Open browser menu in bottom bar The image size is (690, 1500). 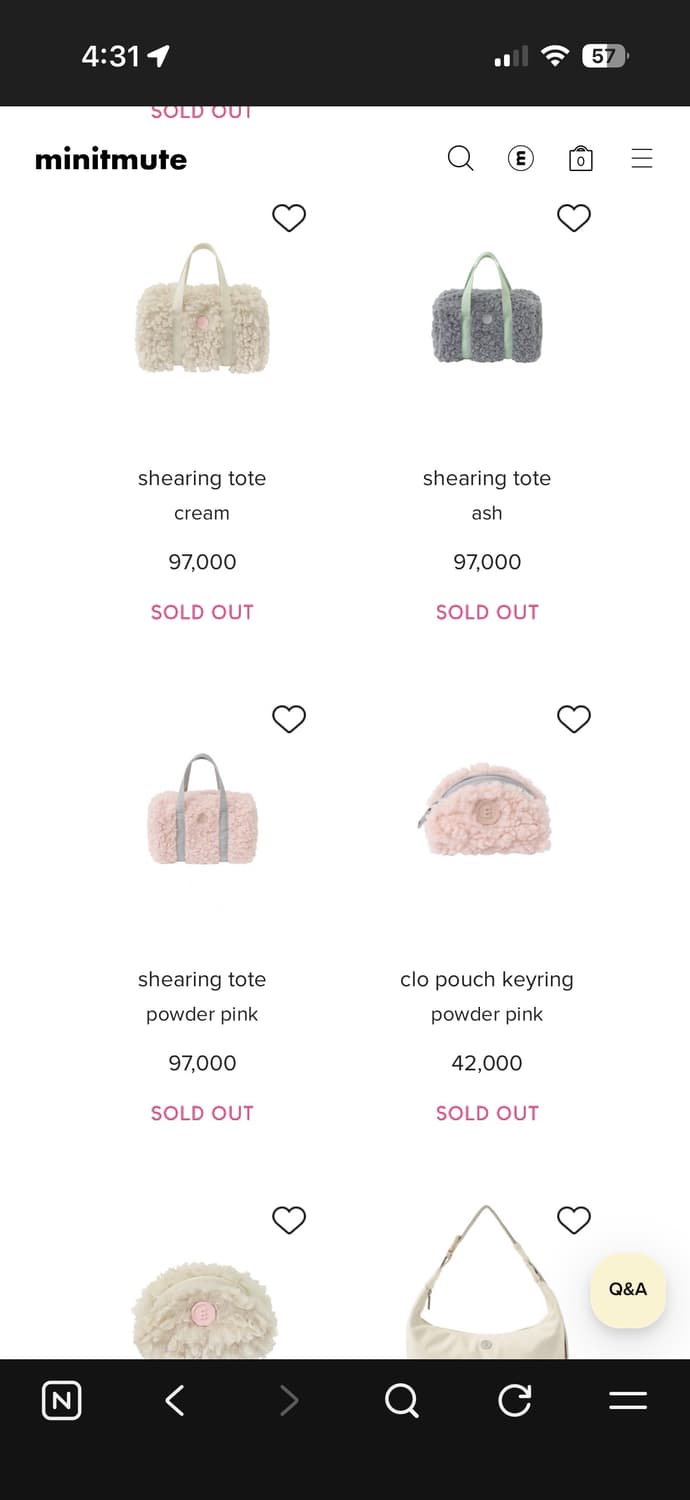tap(628, 1401)
